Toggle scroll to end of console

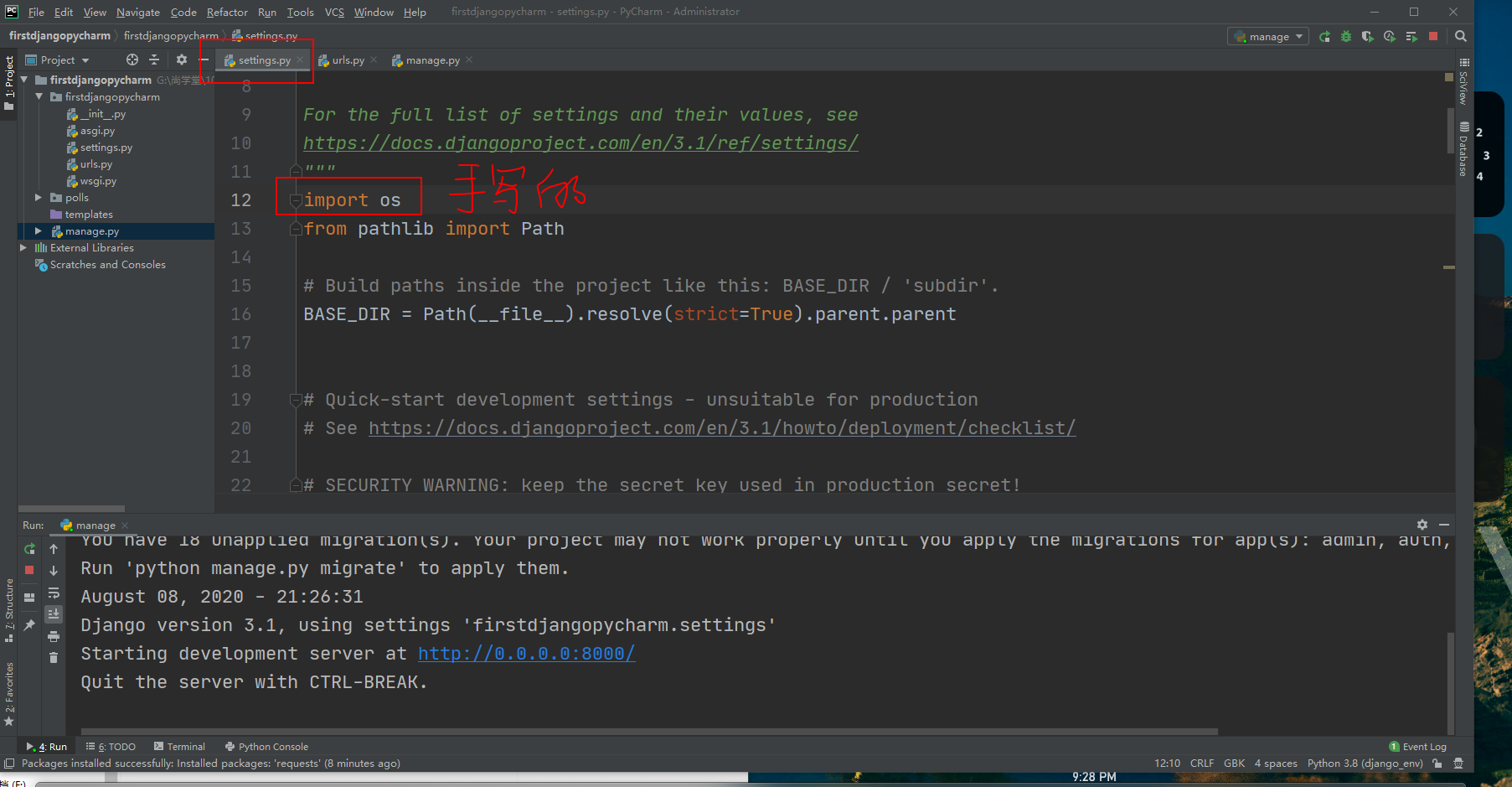click(54, 614)
